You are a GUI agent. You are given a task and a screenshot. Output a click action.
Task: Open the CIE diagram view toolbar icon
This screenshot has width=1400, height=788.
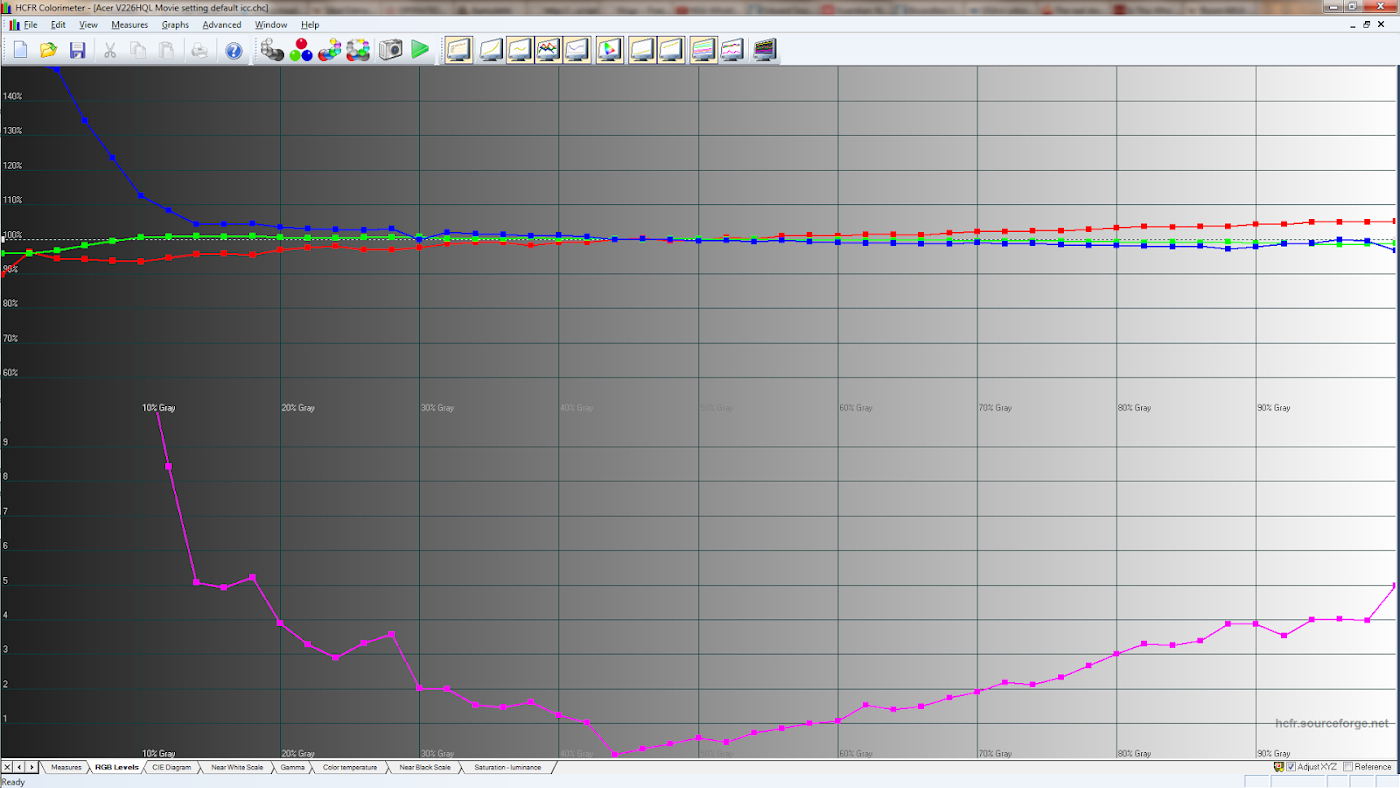[x=610, y=49]
